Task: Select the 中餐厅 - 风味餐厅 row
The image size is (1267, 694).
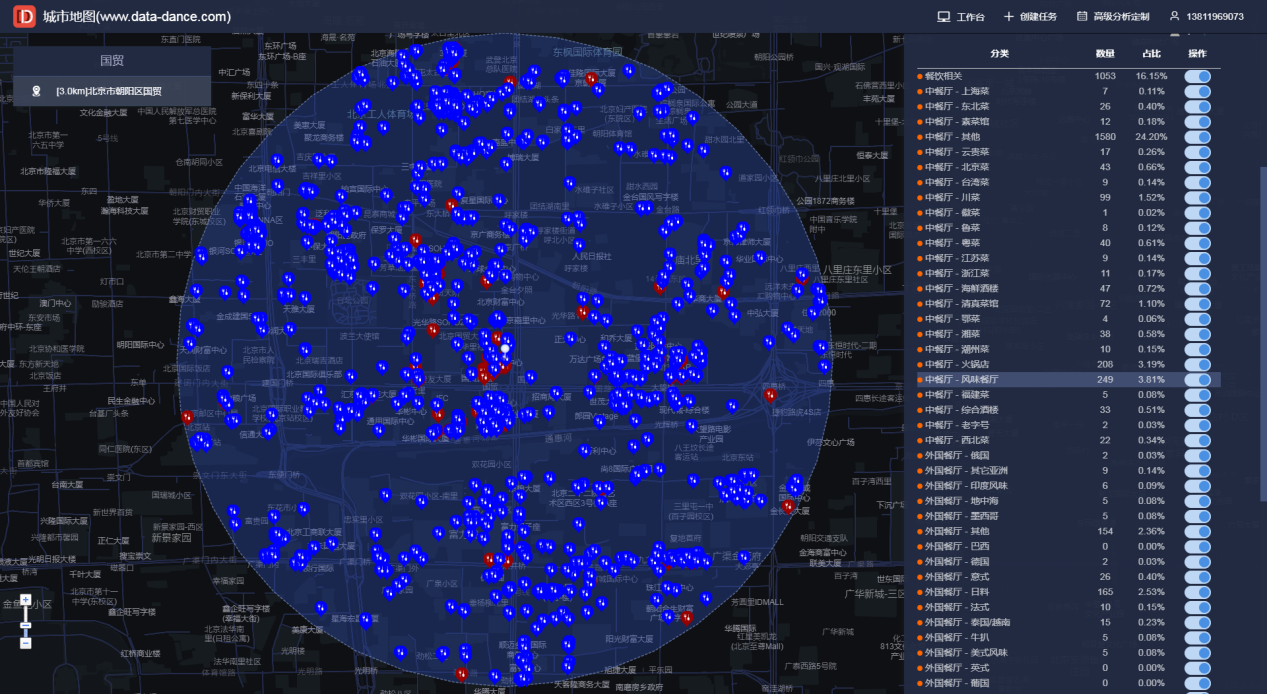Action: tap(1067, 380)
